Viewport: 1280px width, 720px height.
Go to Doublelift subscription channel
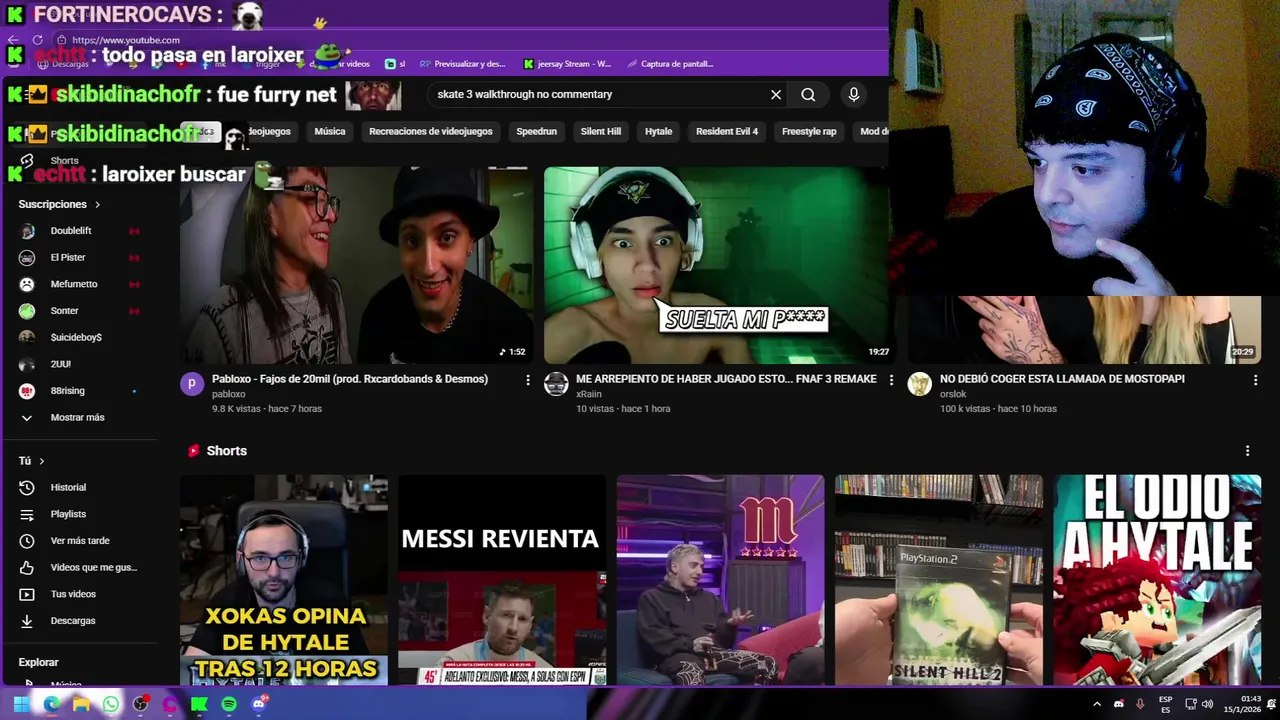(x=71, y=231)
